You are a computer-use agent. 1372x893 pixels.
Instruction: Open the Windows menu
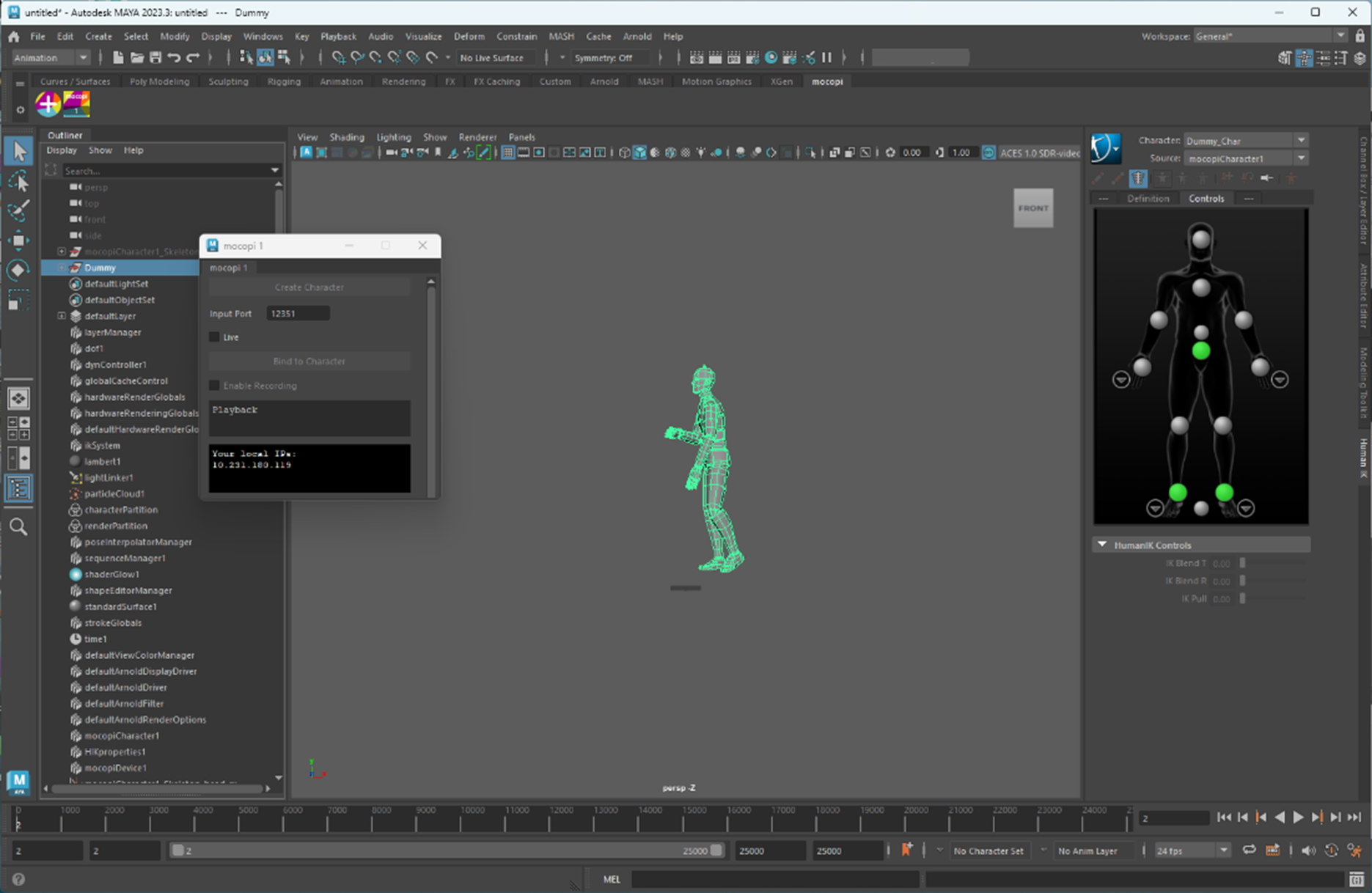(262, 36)
